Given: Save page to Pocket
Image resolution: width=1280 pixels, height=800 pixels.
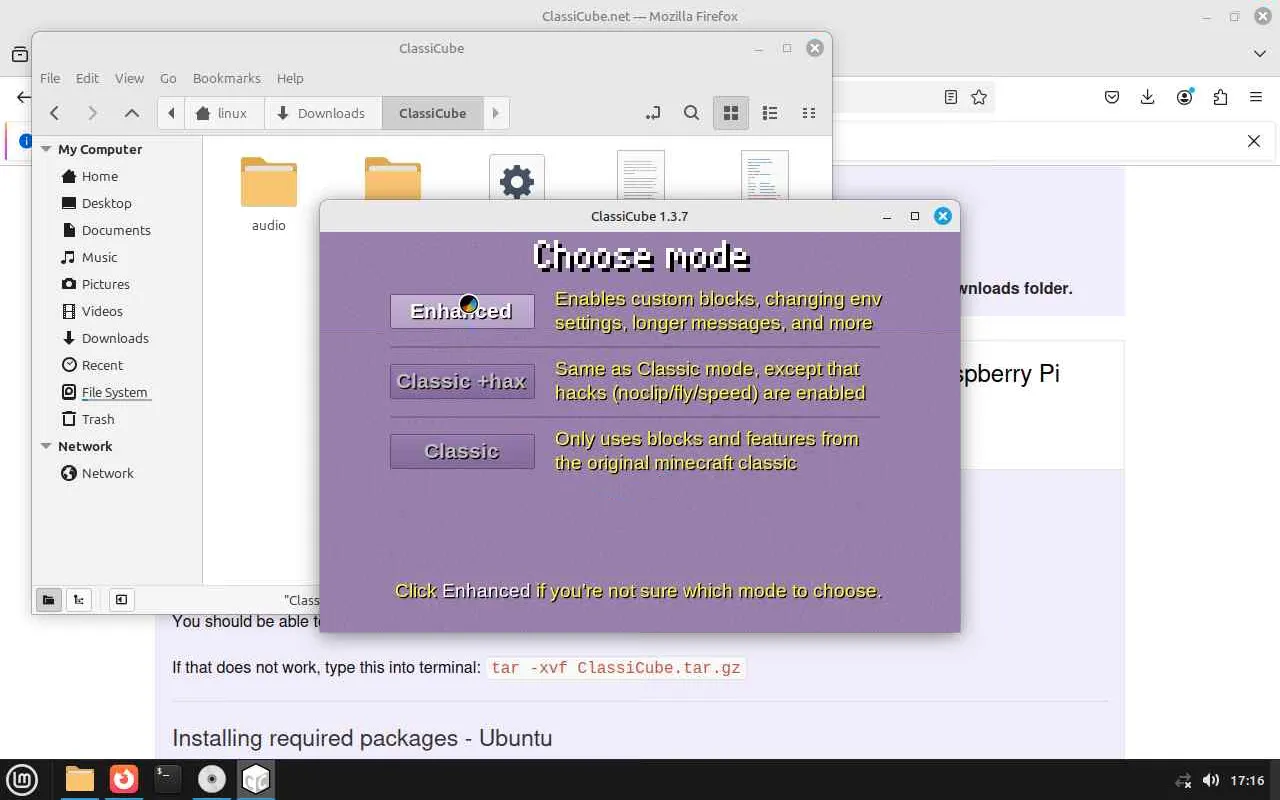Looking at the screenshot, I should tap(1112, 97).
